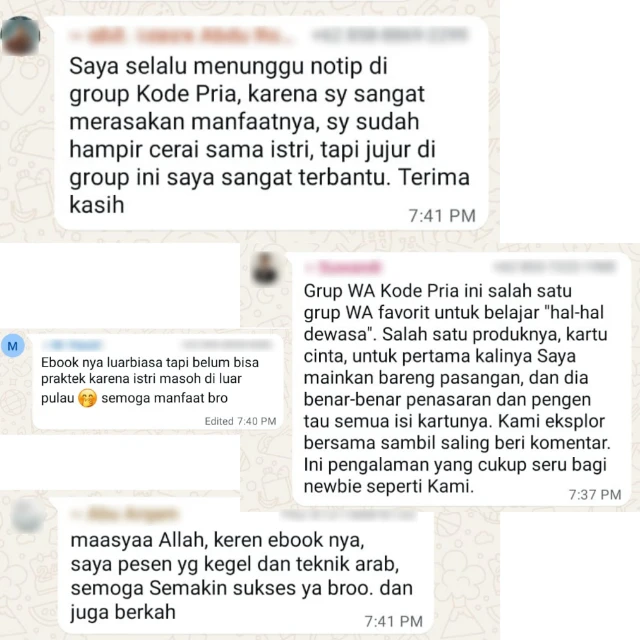Tap the 'Edited 7:40 PM' label

point(240,421)
